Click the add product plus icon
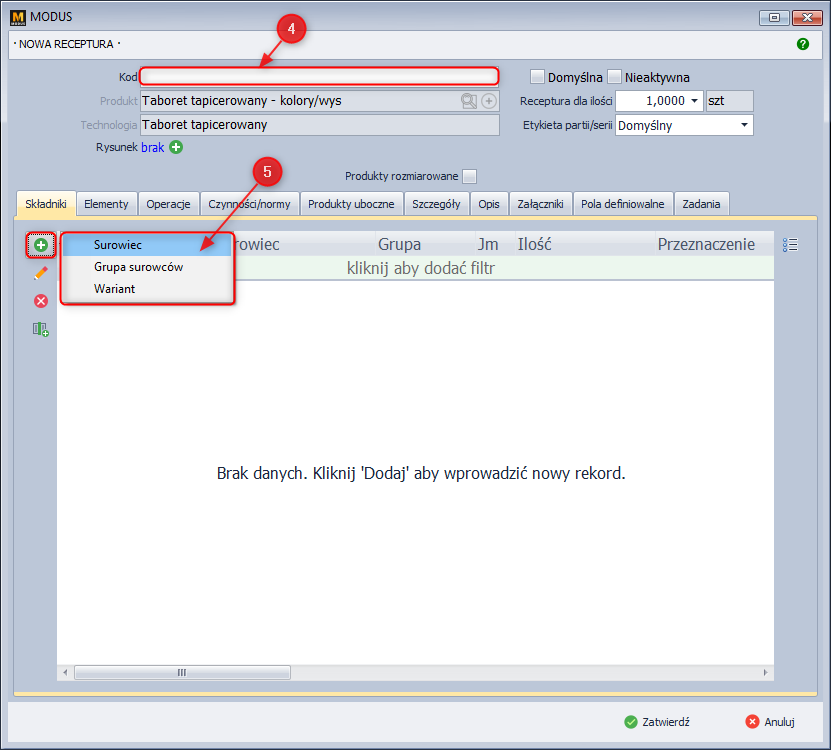Image resolution: width=831 pixels, height=750 pixels. 489,101
